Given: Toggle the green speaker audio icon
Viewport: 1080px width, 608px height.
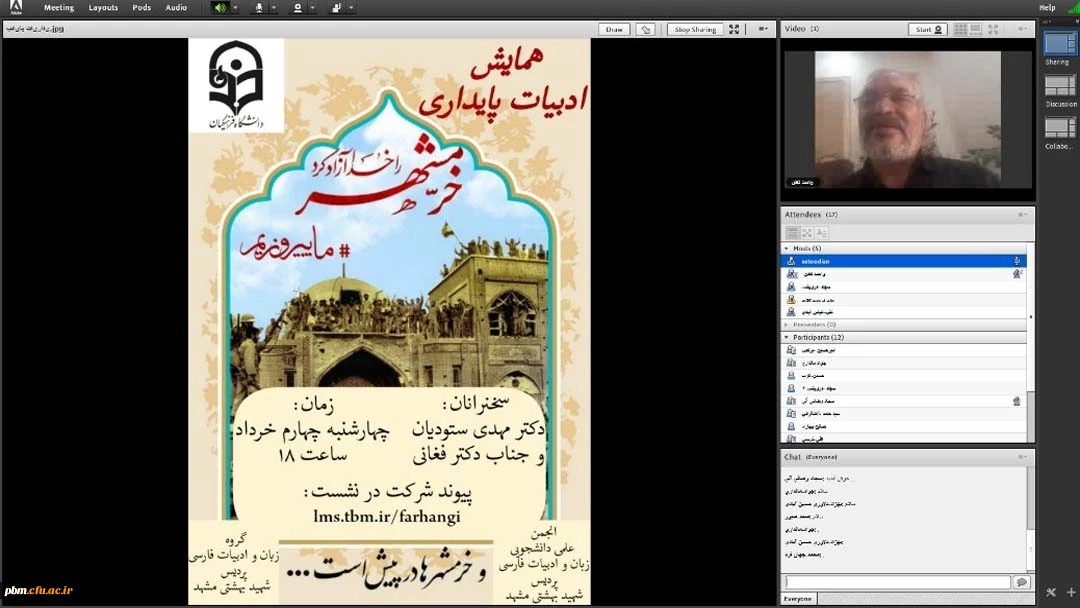Looking at the screenshot, I should click(220, 8).
